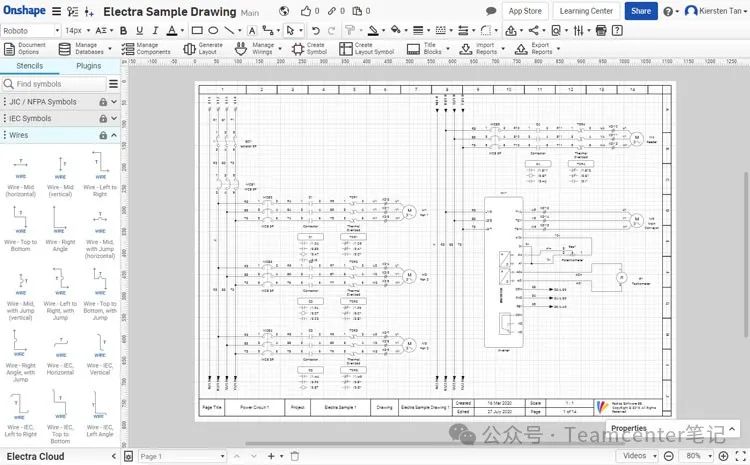The width and height of the screenshot is (750, 465).
Task: Switch to the Plugins tab
Action: click(89, 66)
